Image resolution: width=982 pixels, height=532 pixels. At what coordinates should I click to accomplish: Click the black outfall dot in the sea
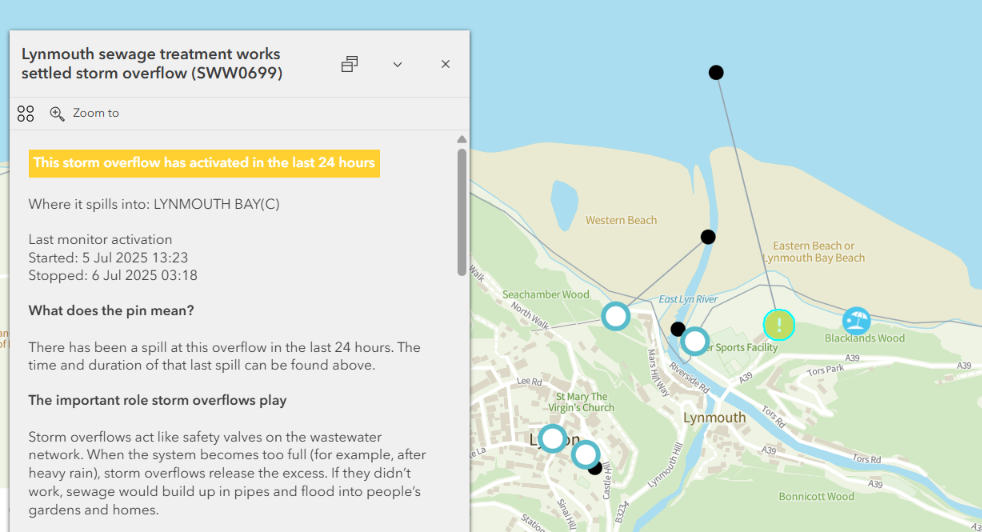click(716, 72)
